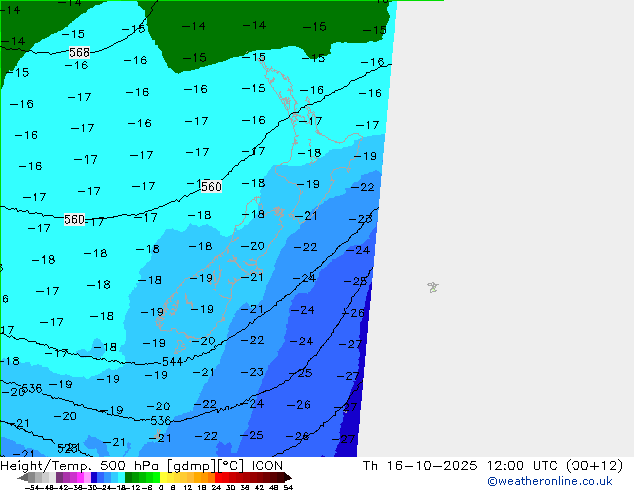Click the right arrow end of color legend
The width and height of the screenshot is (634, 490).
point(287,478)
